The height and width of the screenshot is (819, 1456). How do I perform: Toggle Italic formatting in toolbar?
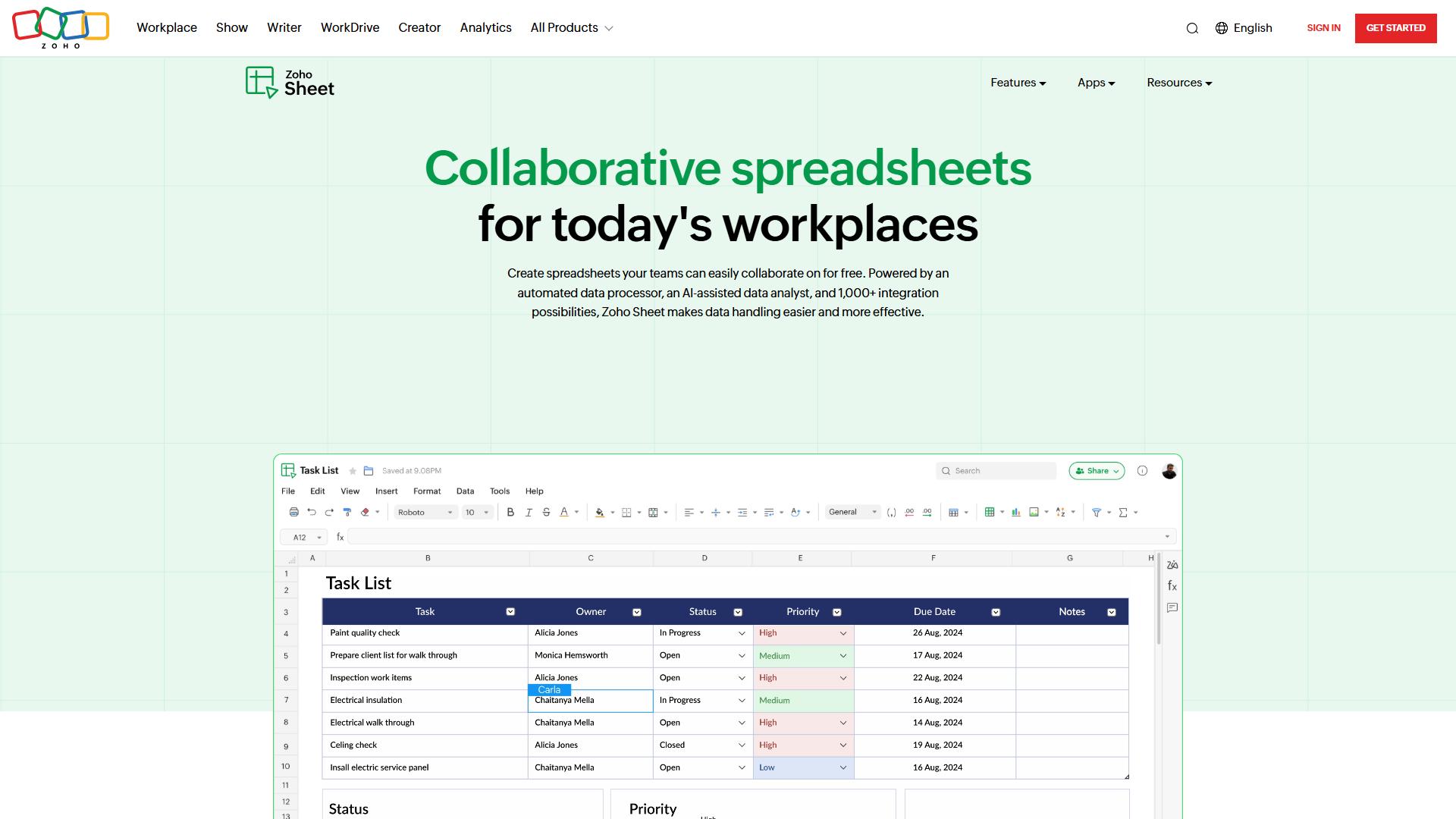point(529,513)
